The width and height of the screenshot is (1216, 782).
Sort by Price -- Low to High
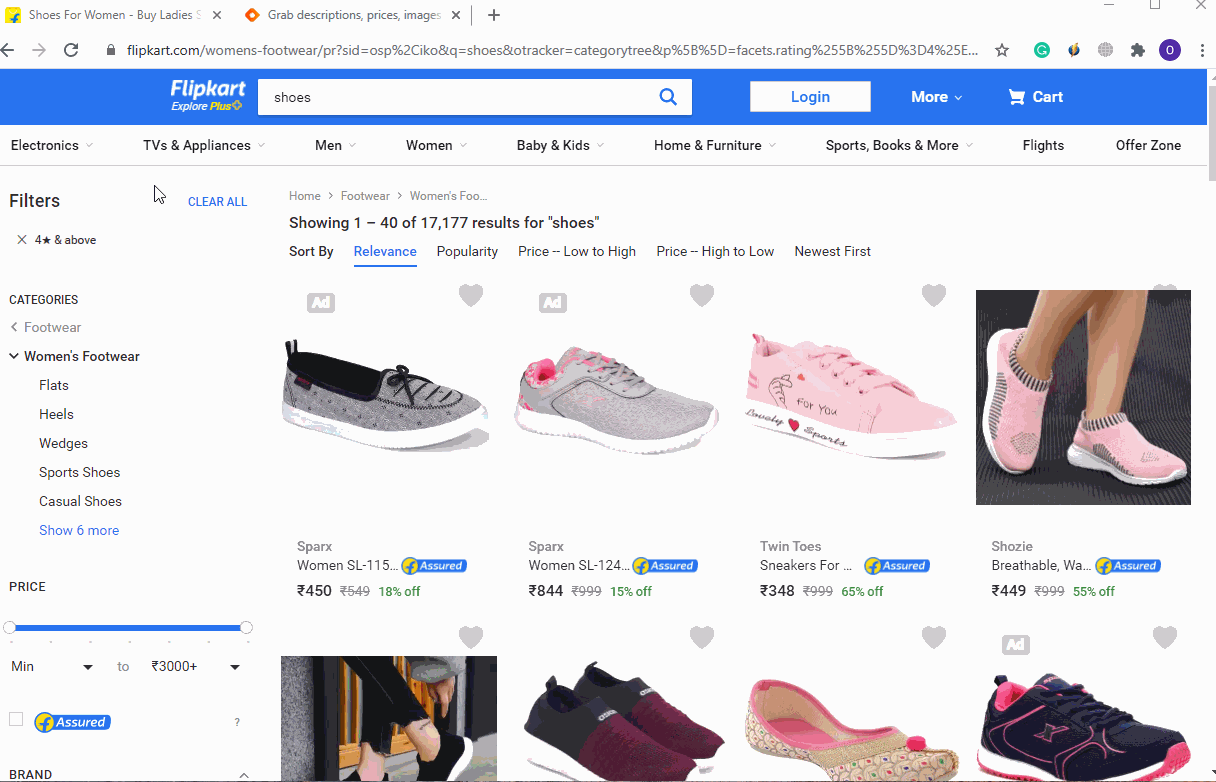[x=577, y=251]
